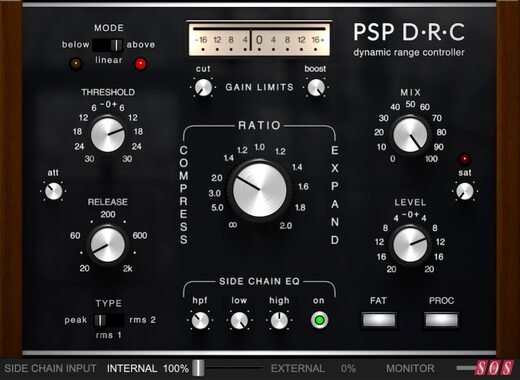Image resolution: width=520 pixels, height=380 pixels.
Task: Toggle the MODE below/above switch
Action: 108,45
